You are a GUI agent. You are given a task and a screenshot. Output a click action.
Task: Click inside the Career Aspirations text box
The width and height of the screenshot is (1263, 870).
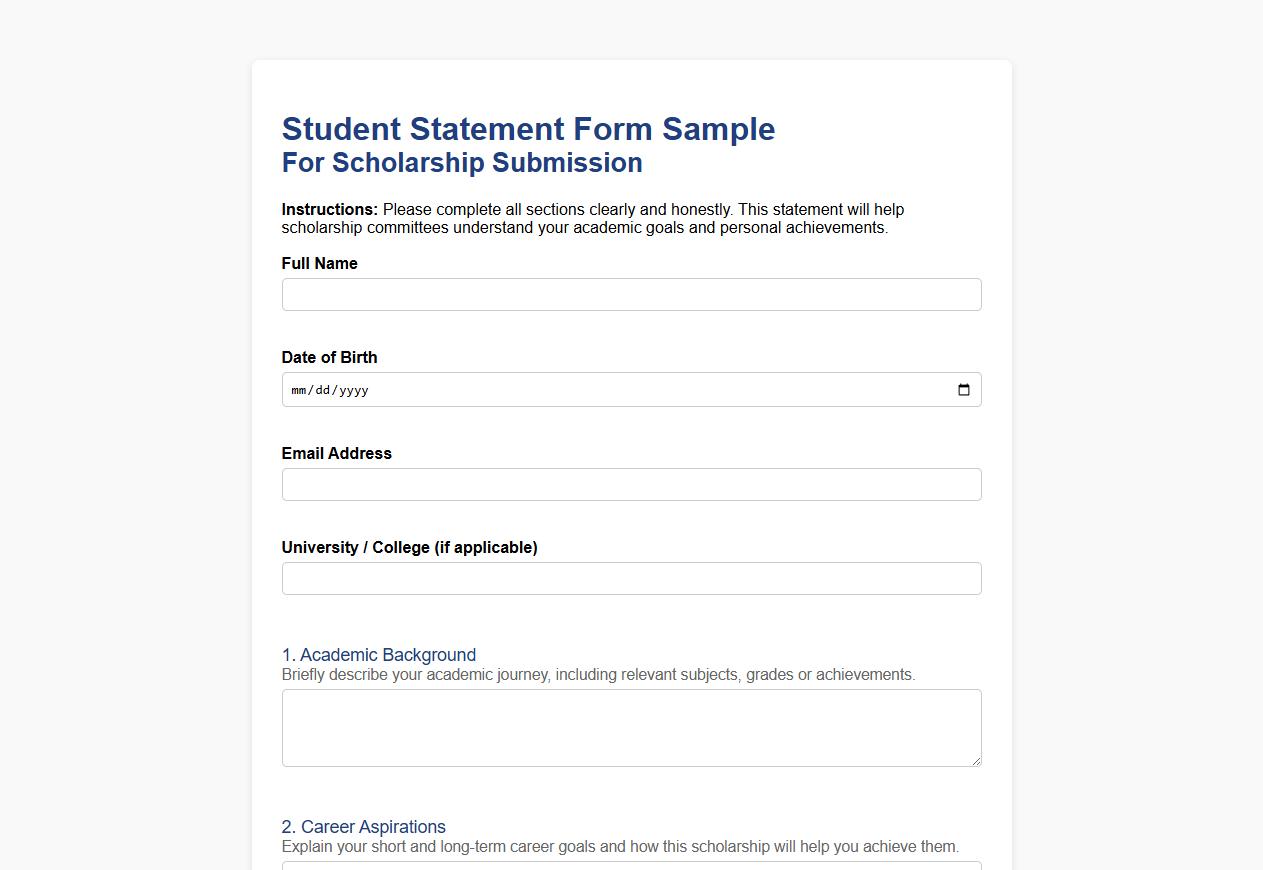pyautogui.click(x=631, y=866)
